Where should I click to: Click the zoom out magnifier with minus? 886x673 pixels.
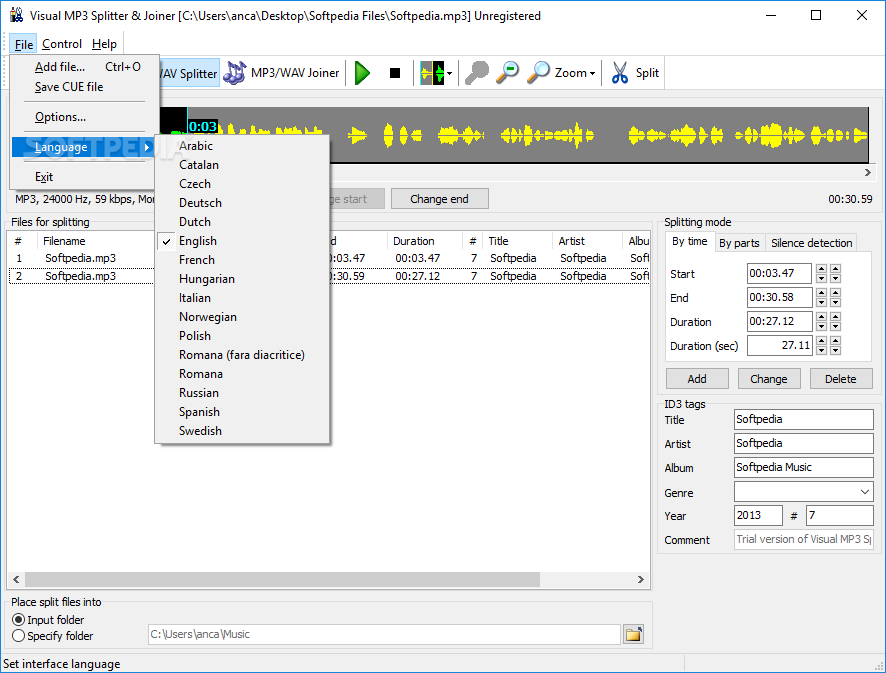(507, 73)
